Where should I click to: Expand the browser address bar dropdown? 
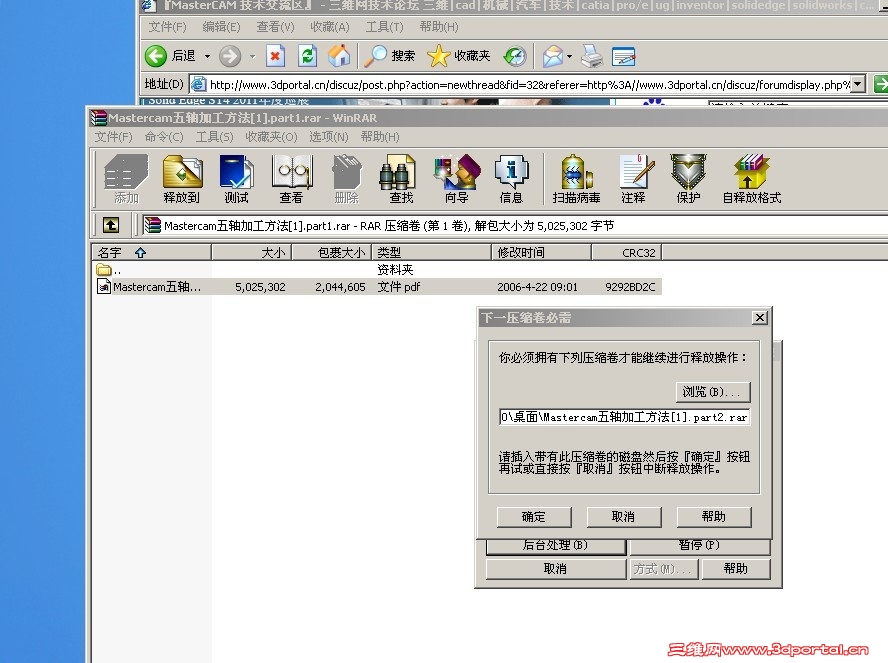pyautogui.click(x=858, y=84)
